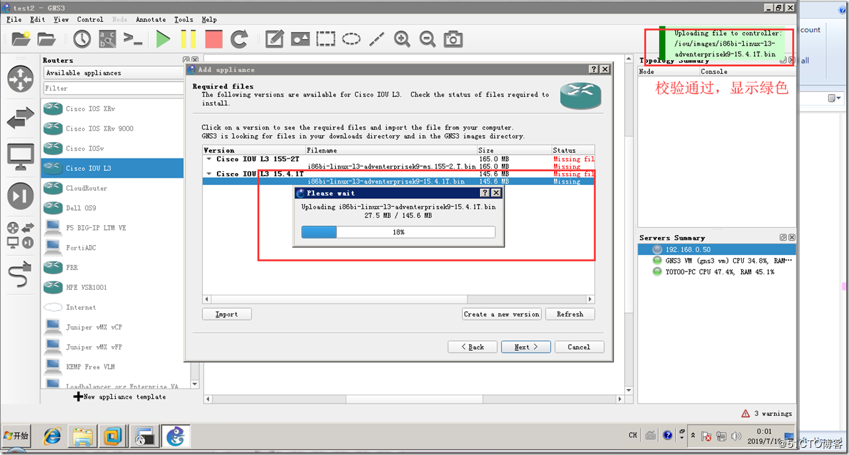Click Create a new version button

point(502,314)
